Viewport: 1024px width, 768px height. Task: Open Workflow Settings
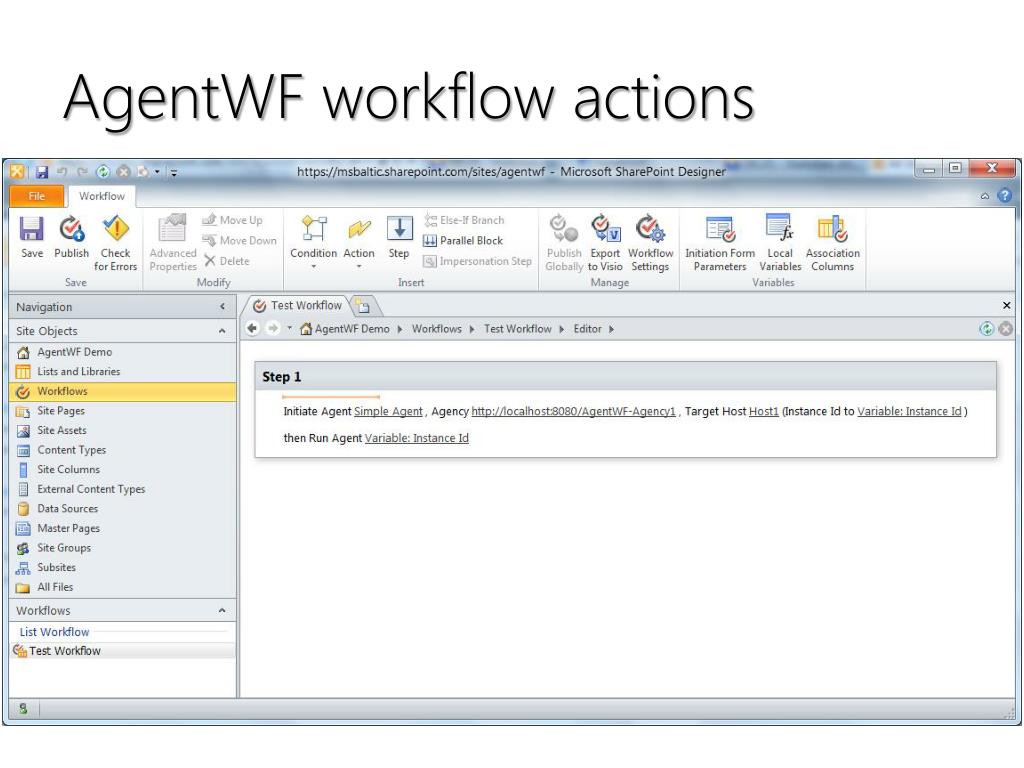[650, 243]
